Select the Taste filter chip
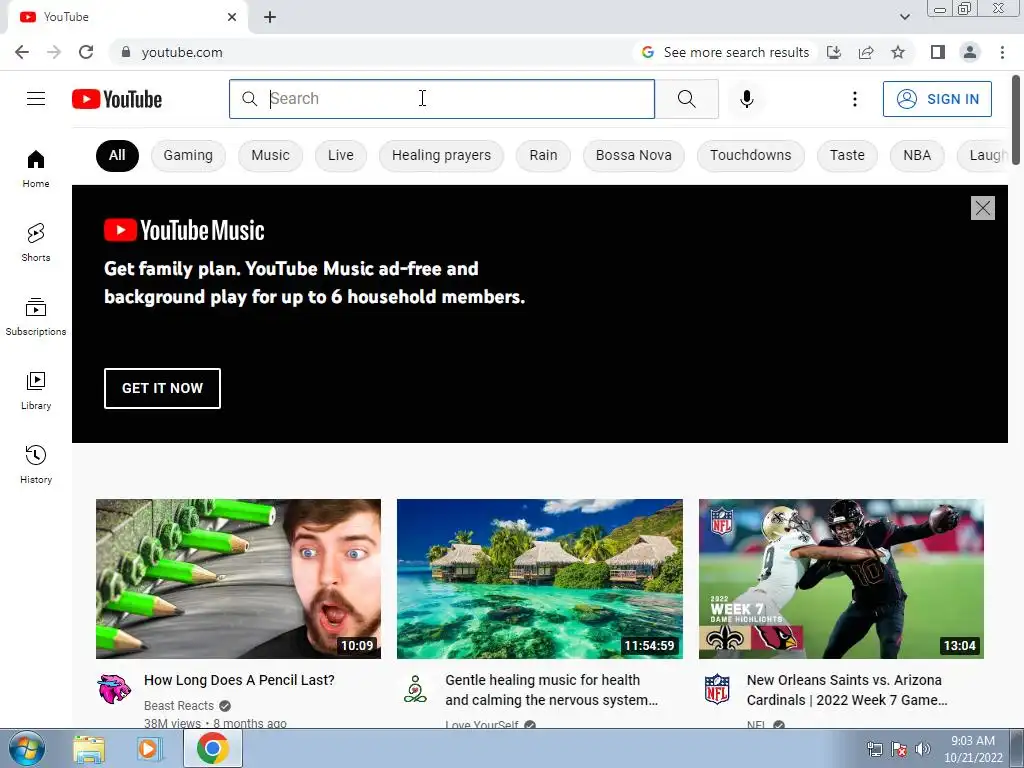The width and height of the screenshot is (1024, 768). (847, 155)
